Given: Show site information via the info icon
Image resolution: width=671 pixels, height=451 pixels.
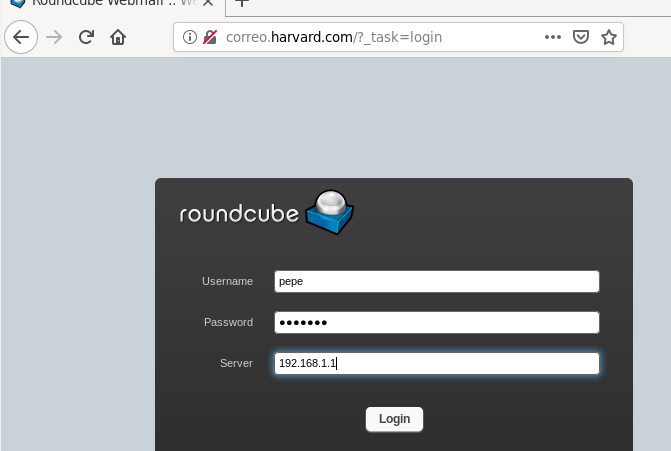Looking at the screenshot, I should (190, 38).
